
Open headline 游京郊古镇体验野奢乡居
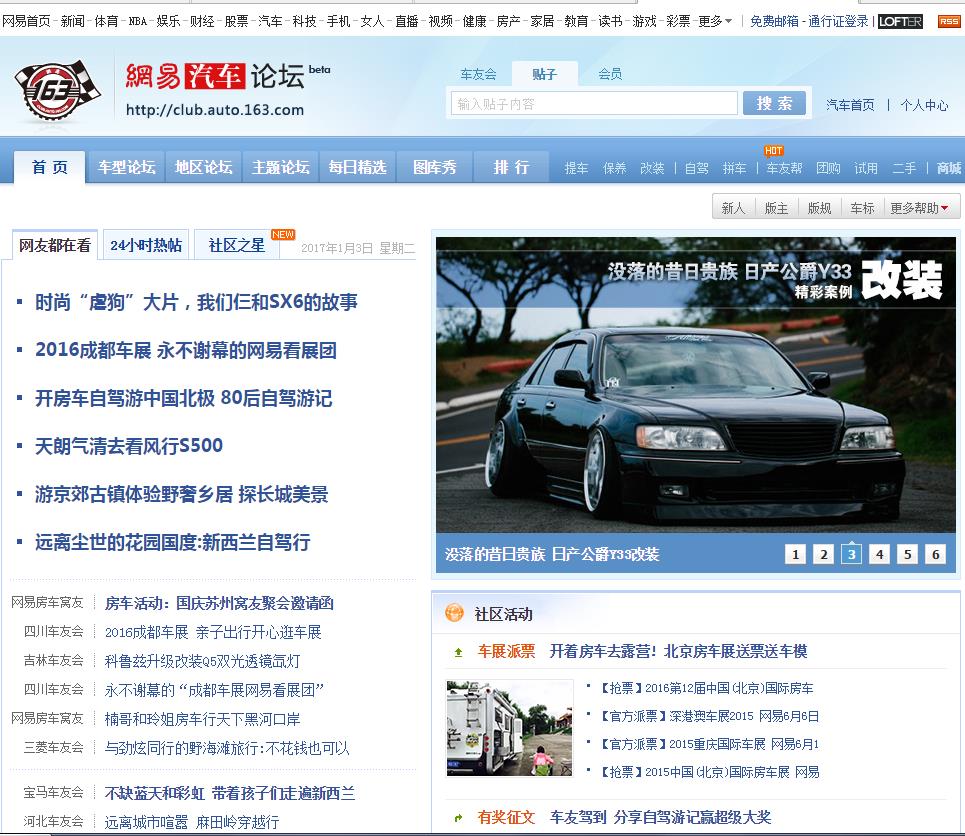point(182,494)
